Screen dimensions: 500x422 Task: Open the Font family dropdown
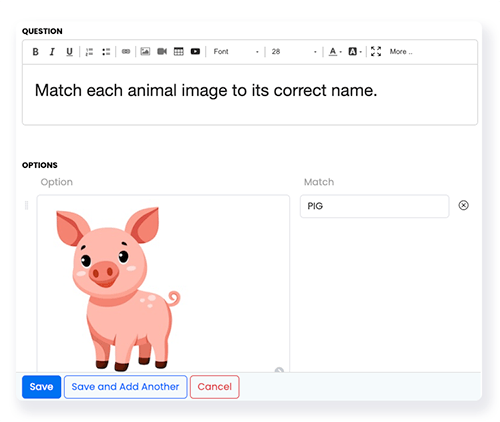[x=236, y=52]
